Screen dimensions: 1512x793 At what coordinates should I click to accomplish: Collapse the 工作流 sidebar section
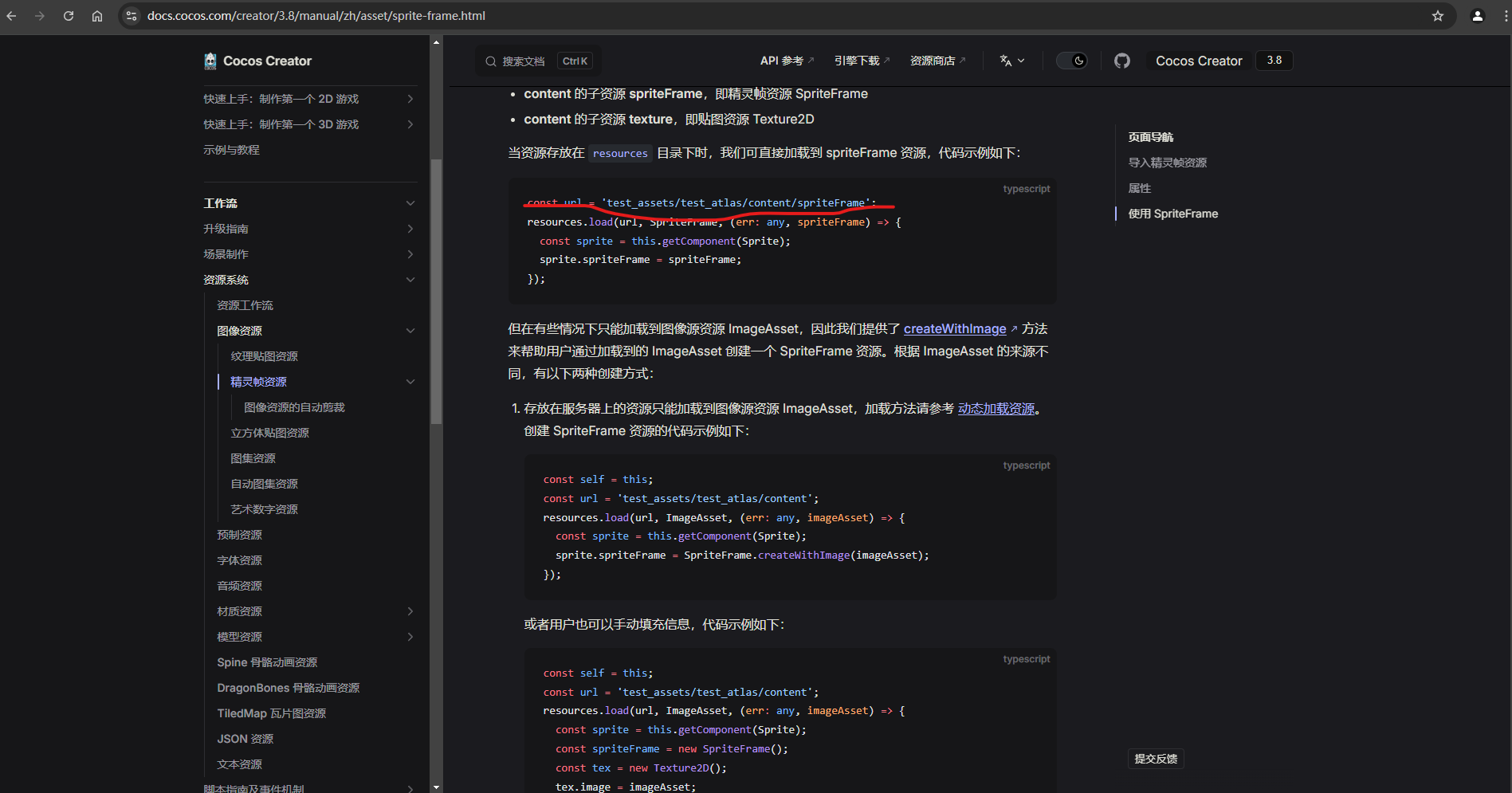[410, 203]
